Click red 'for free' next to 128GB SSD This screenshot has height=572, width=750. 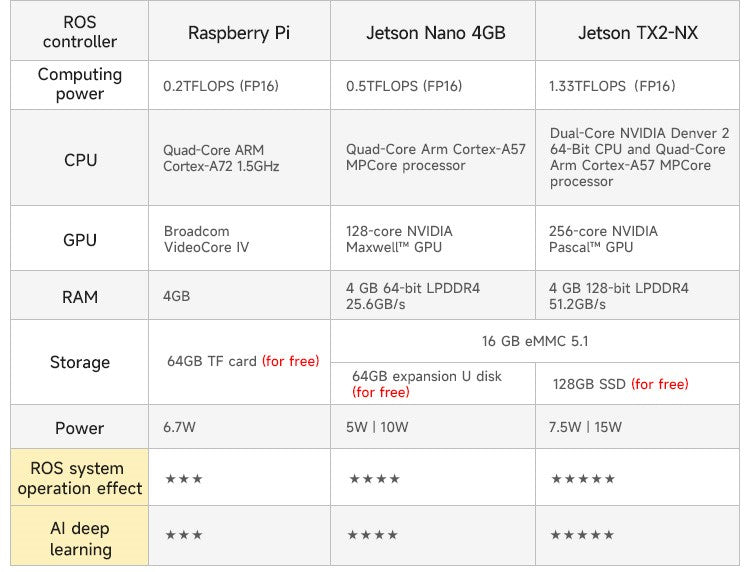pyautogui.click(x=660, y=384)
